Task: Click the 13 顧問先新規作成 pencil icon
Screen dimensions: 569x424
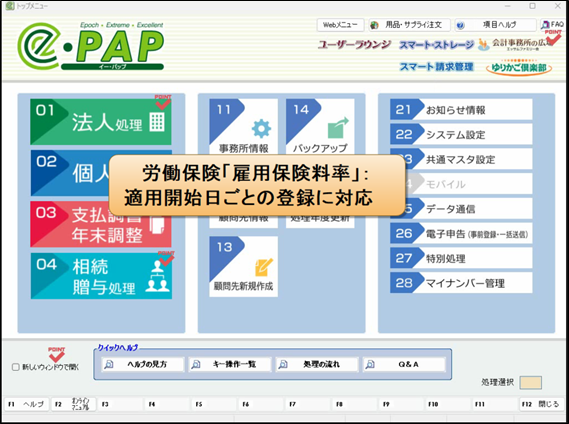Action: 263,267
